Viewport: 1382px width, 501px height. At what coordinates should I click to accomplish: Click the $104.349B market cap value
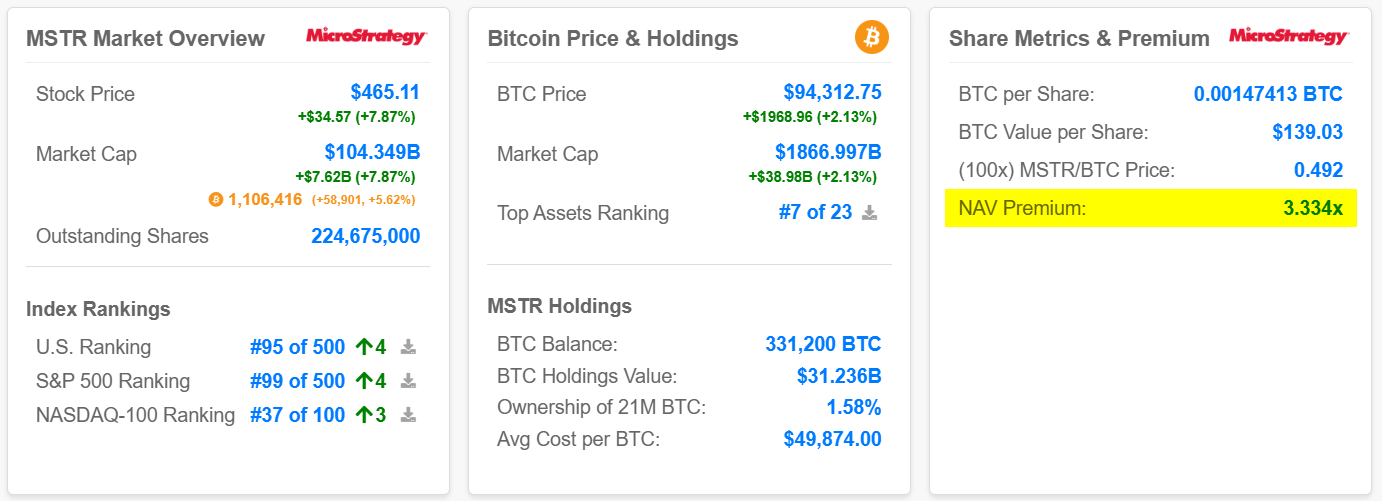click(372, 153)
